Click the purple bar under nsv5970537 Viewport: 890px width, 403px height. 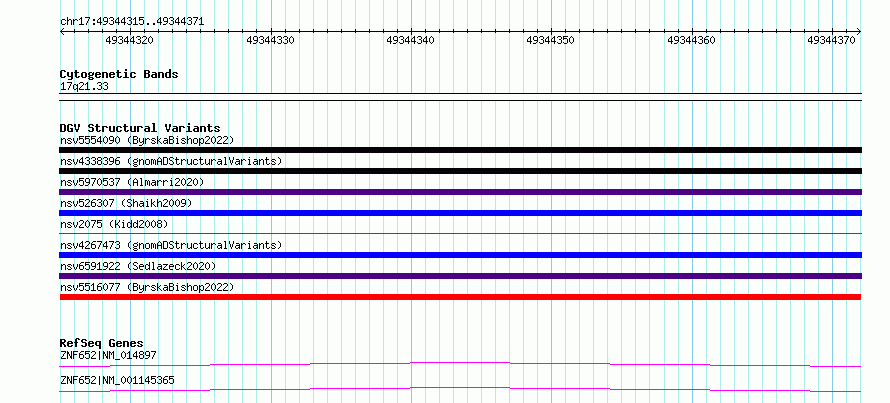(x=460, y=192)
